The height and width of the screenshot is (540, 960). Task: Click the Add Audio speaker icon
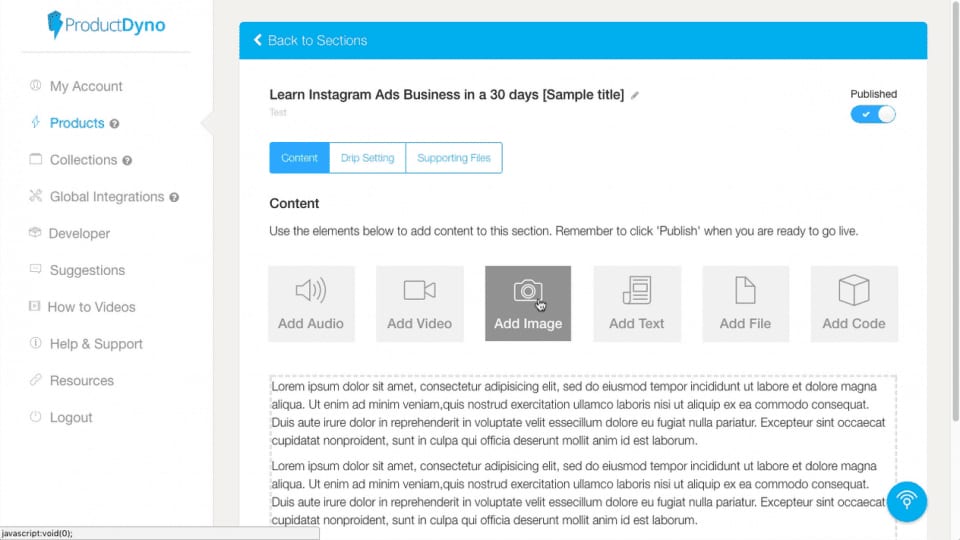click(310, 290)
